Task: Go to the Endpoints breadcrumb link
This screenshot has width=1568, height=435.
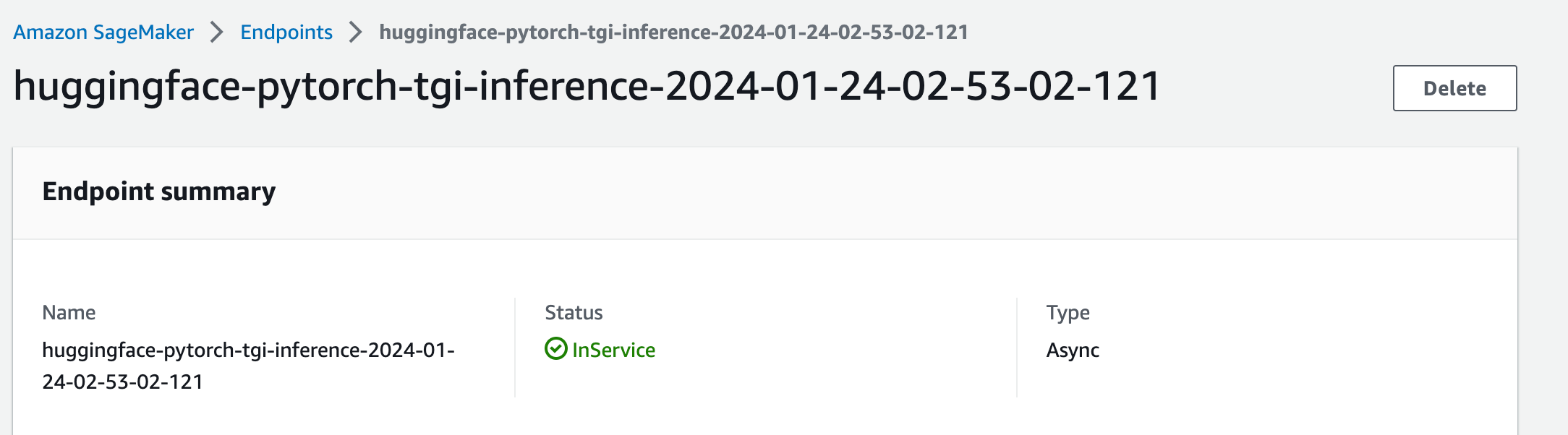Action: point(286,33)
